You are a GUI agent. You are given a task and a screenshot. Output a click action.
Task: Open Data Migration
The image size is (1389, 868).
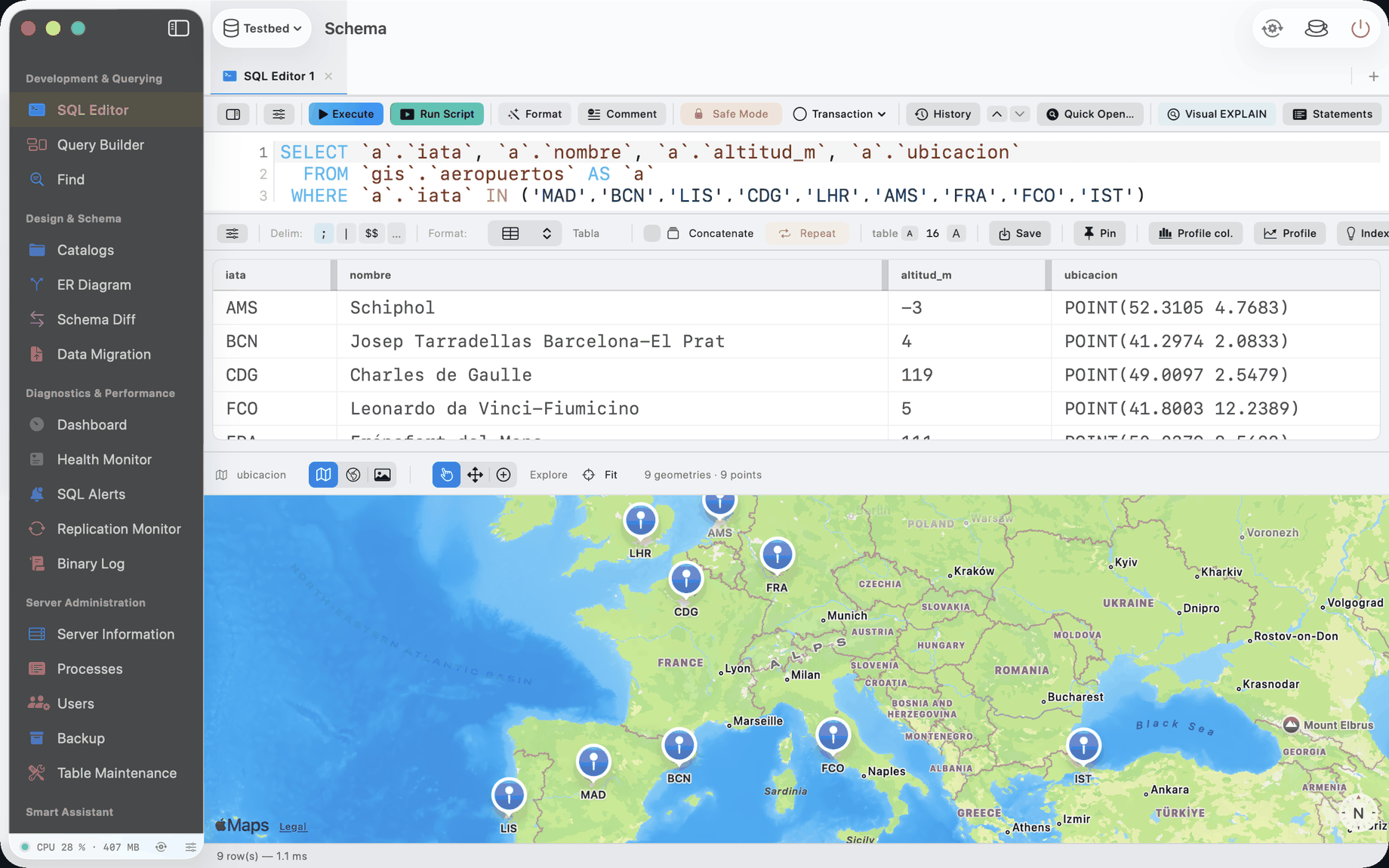pos(106,354)
